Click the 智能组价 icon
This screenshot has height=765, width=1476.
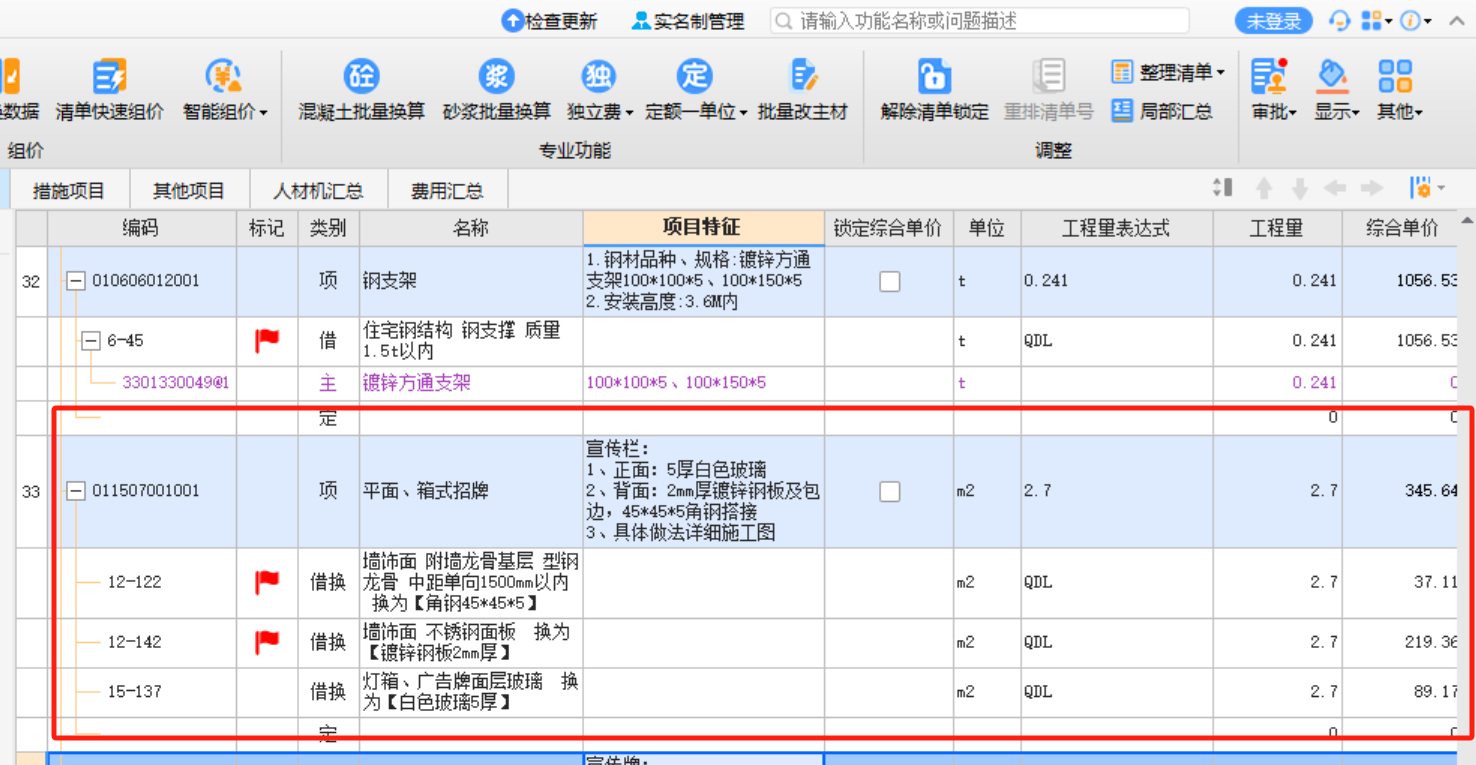point(222,77)
